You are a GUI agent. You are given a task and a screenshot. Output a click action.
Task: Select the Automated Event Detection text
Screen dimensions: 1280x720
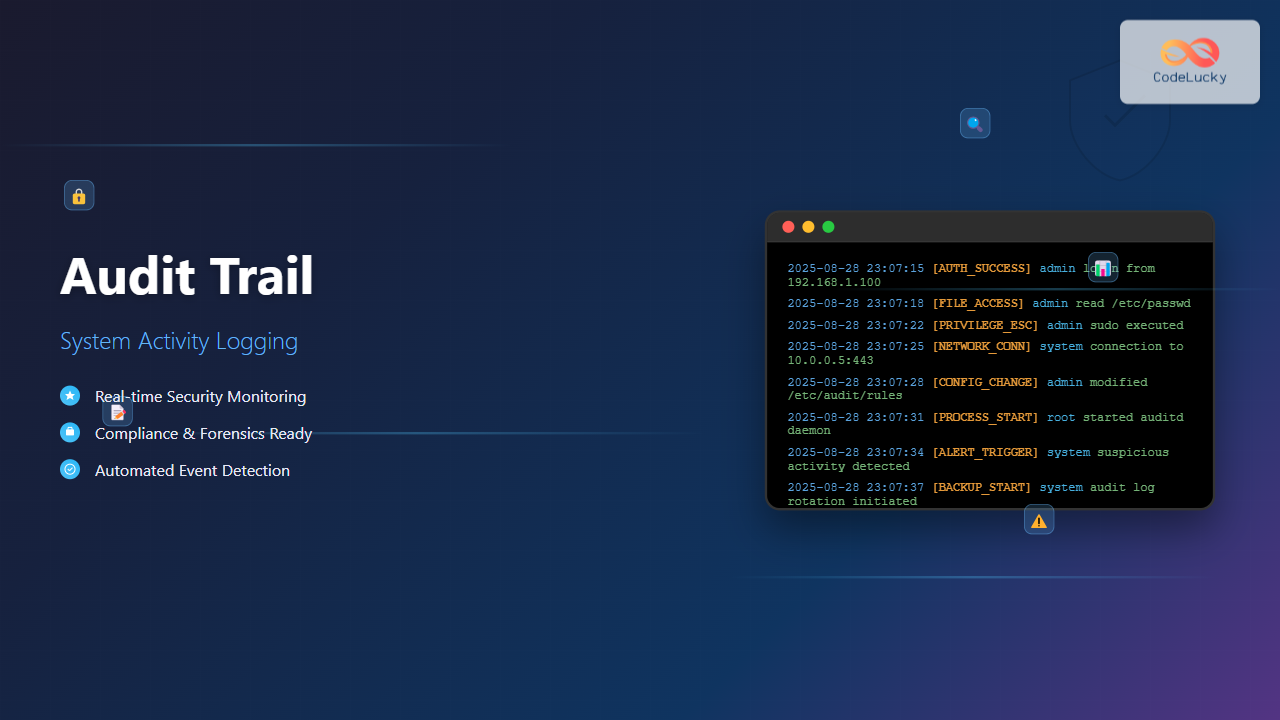coord(192,470)
